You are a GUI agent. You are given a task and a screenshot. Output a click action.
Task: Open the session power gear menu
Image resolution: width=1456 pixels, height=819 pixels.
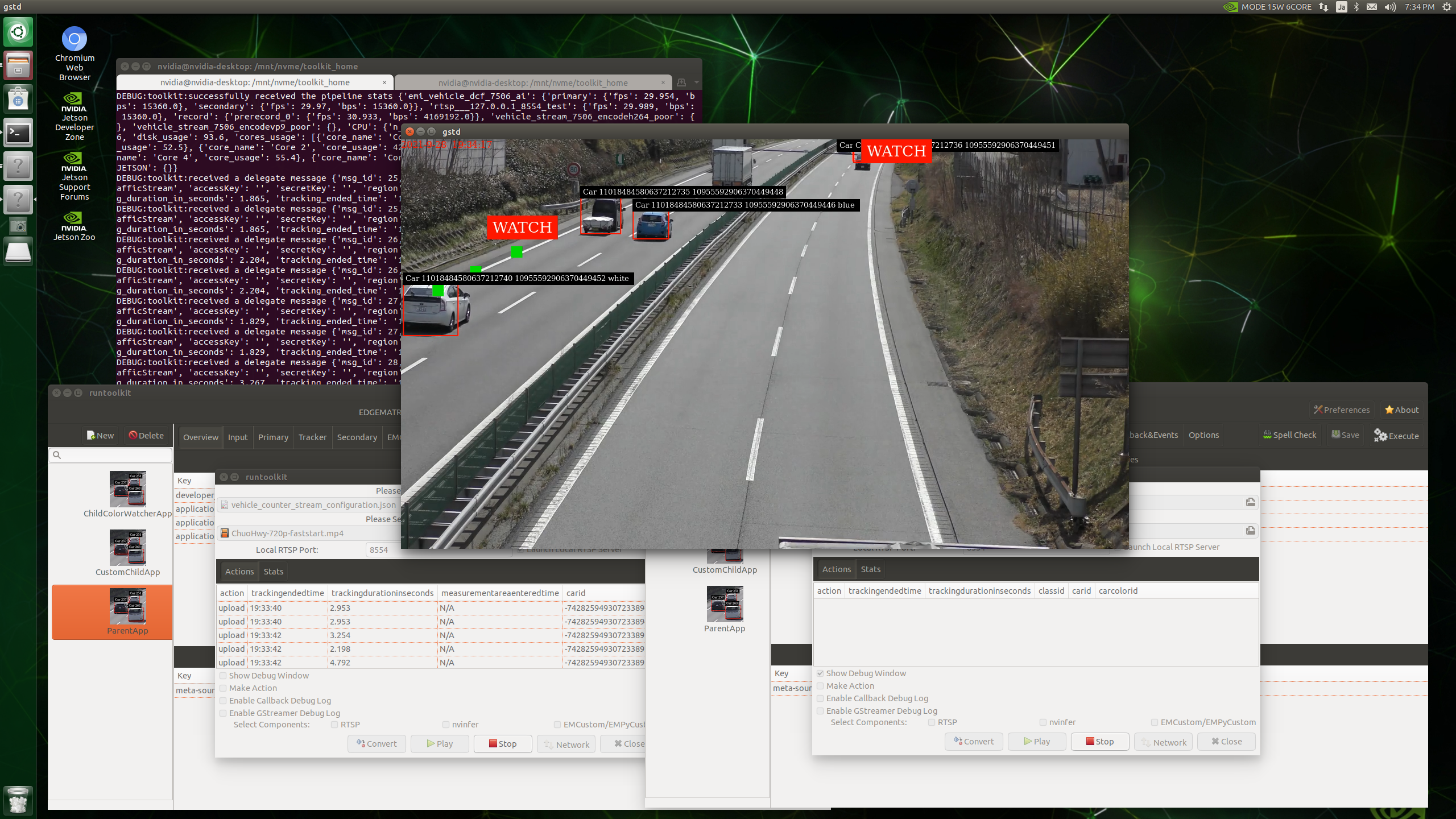pos(1447,7)
